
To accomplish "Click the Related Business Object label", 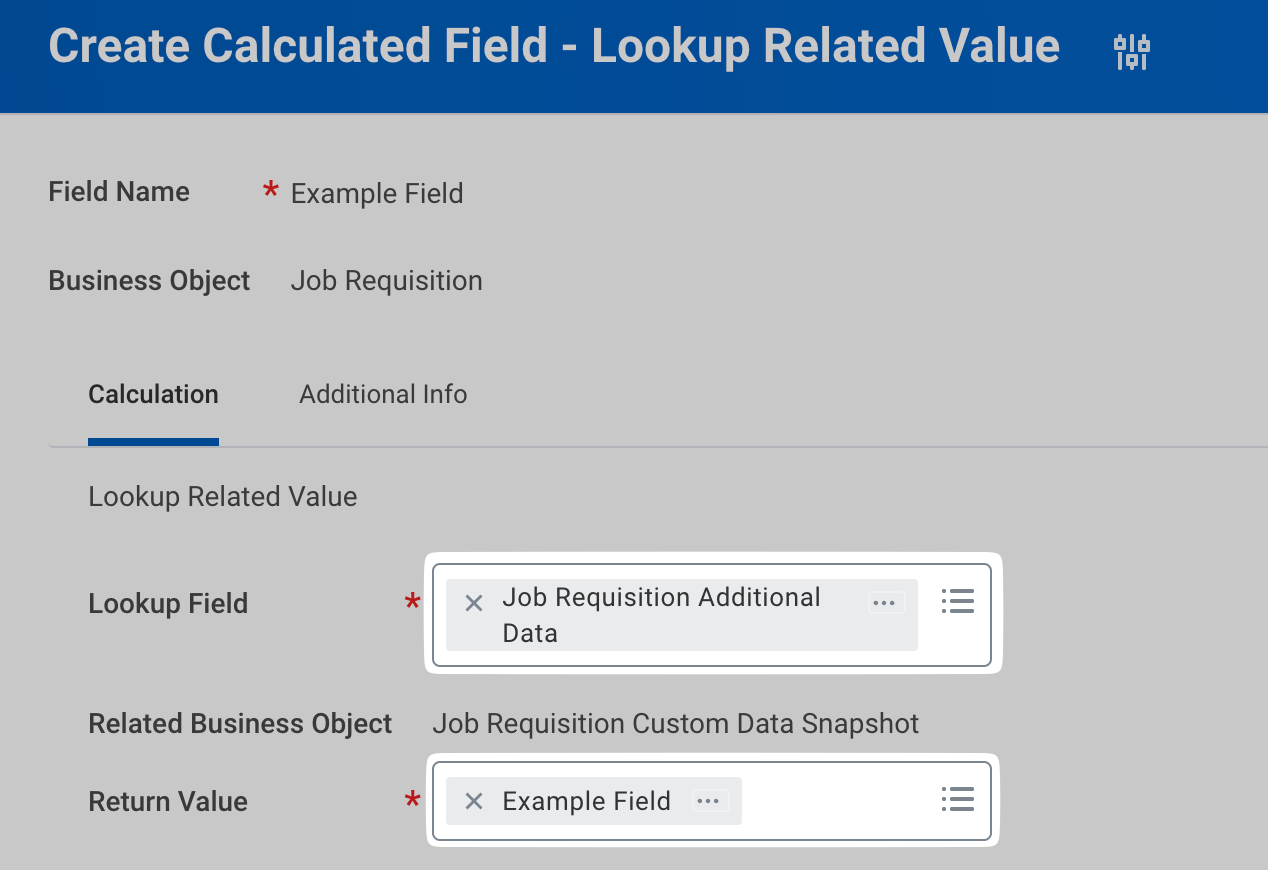I will click(x=240, y=723).
